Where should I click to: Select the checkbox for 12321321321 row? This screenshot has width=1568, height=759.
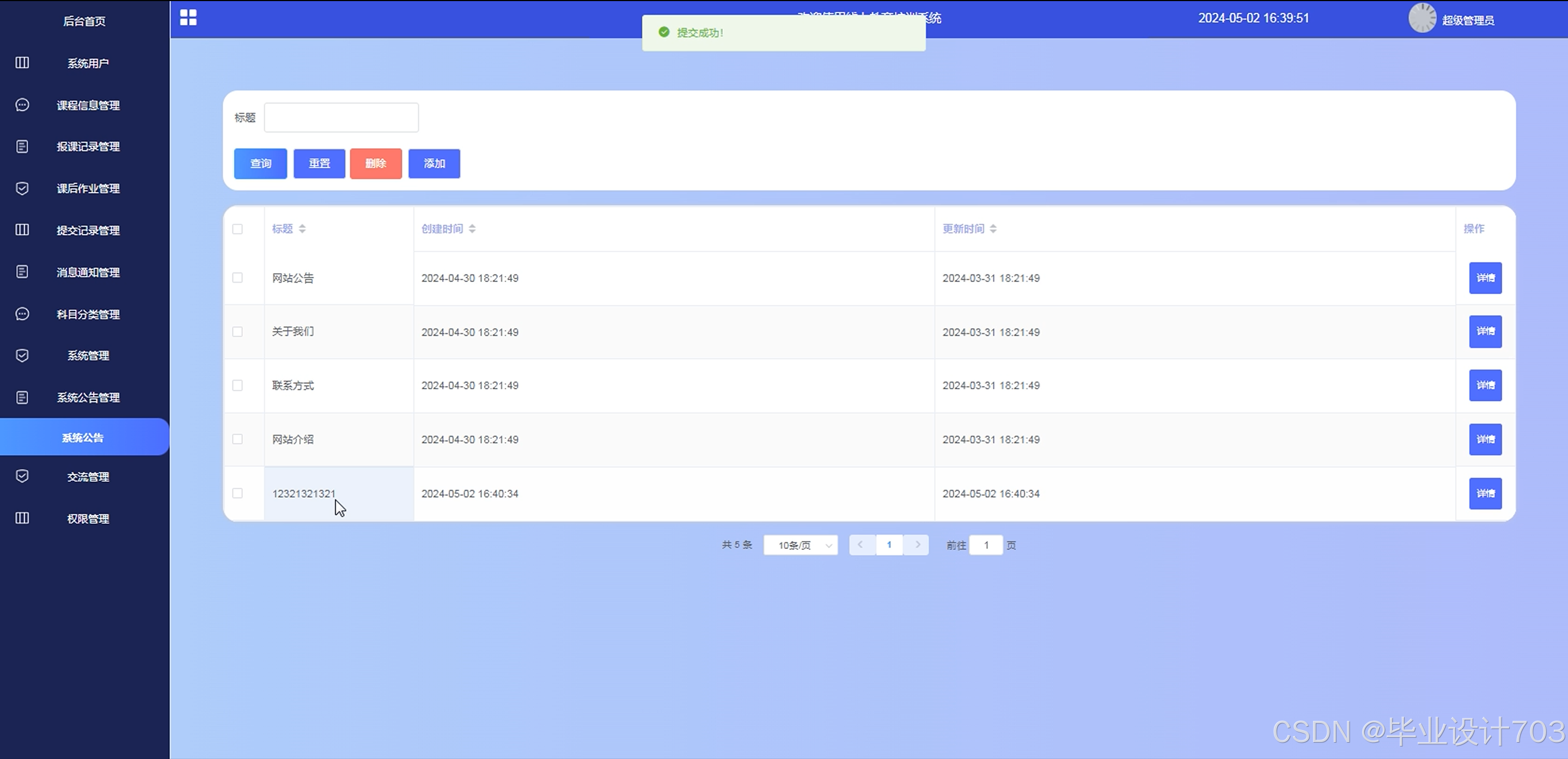pyautogui.click(x=237, y=493)
